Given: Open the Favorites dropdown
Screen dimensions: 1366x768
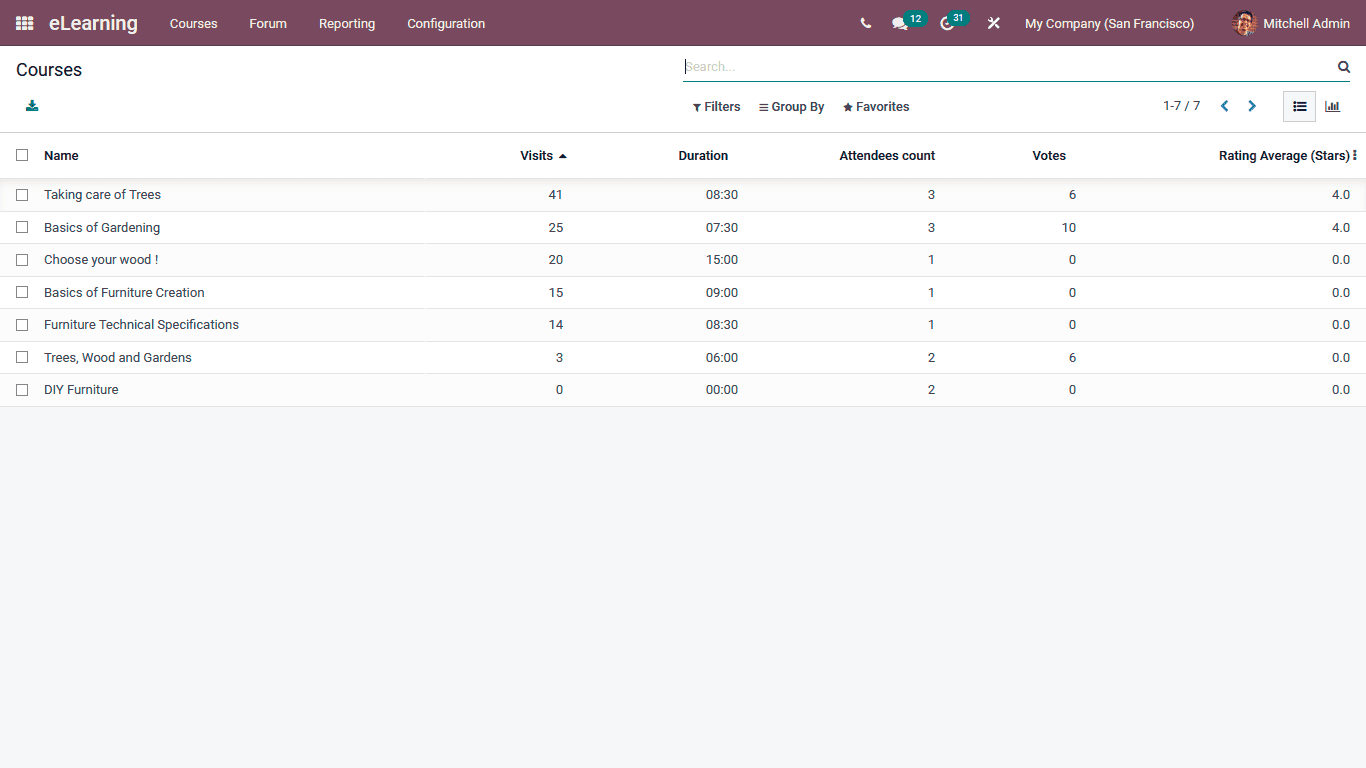Looking at the screenshot, I should (875, 106).
